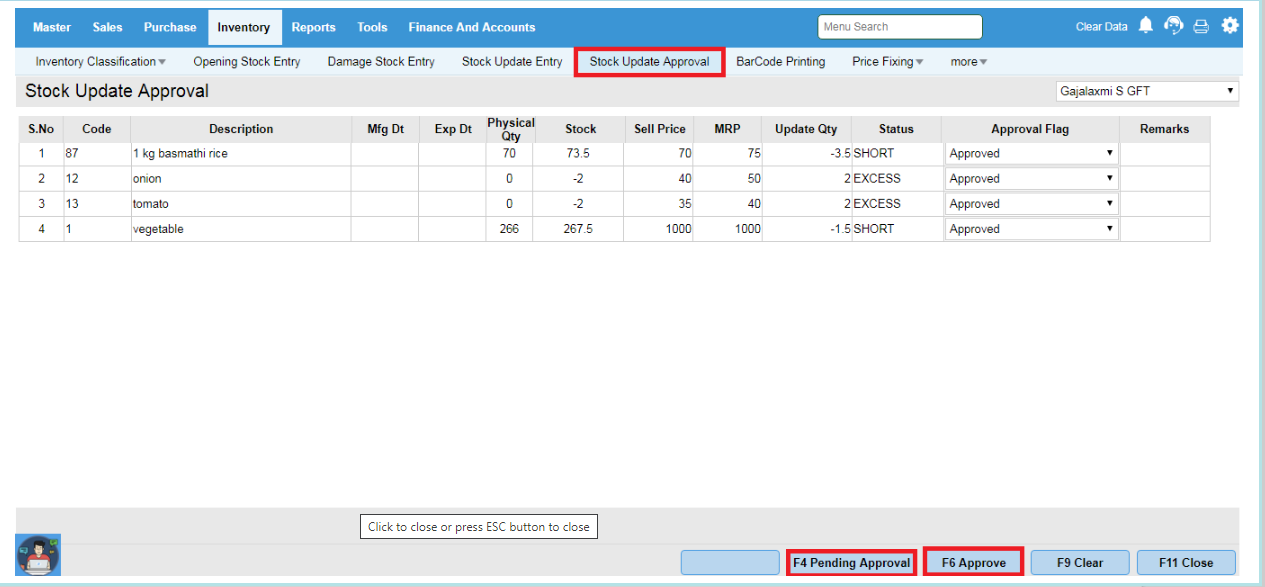Viewport: 1265px width, 587px height.
Task: Expand the more submenu
Action: pyautogui.click(x=969, y=62)
